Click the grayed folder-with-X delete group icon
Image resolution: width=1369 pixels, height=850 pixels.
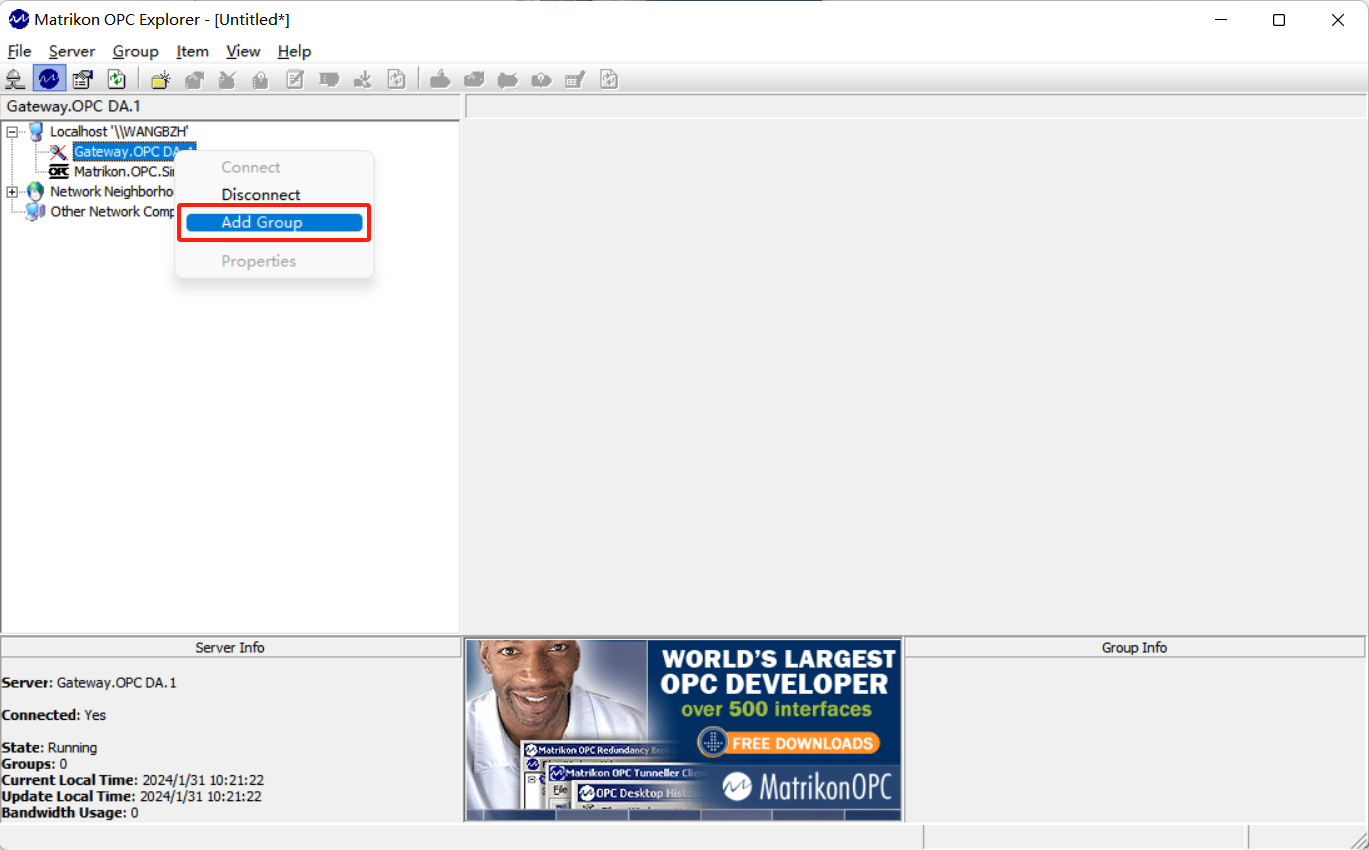point(228,79)
